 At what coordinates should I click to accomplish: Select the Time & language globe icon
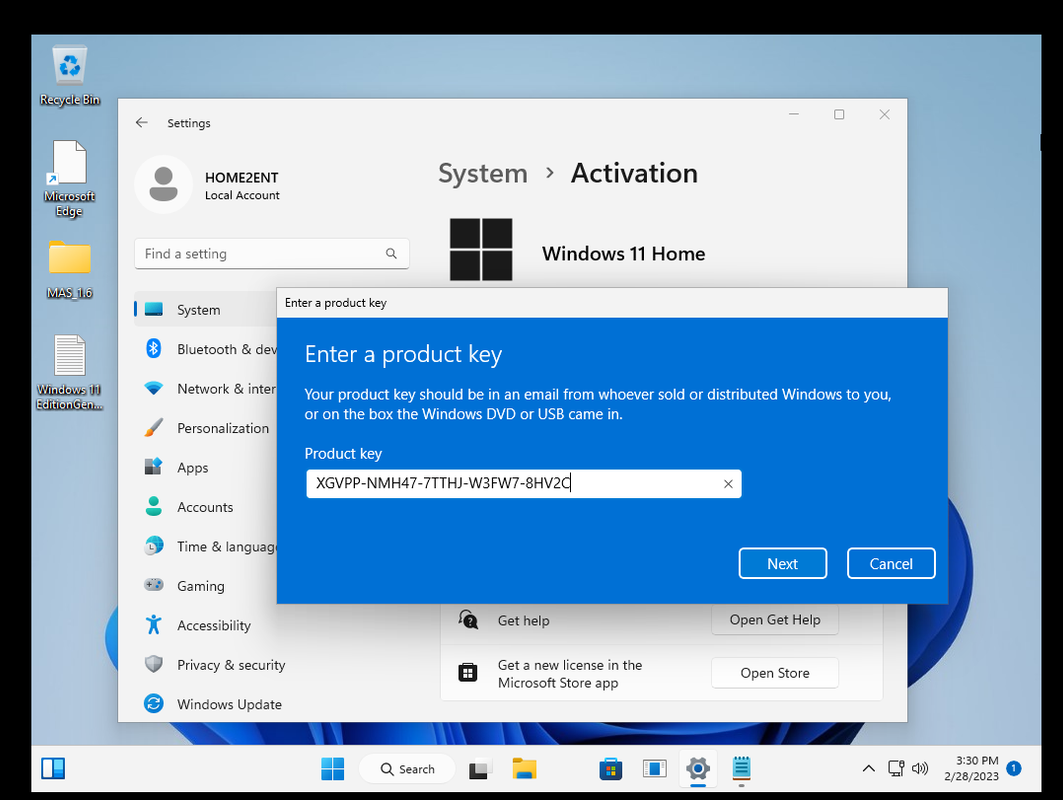click(154, 546)
